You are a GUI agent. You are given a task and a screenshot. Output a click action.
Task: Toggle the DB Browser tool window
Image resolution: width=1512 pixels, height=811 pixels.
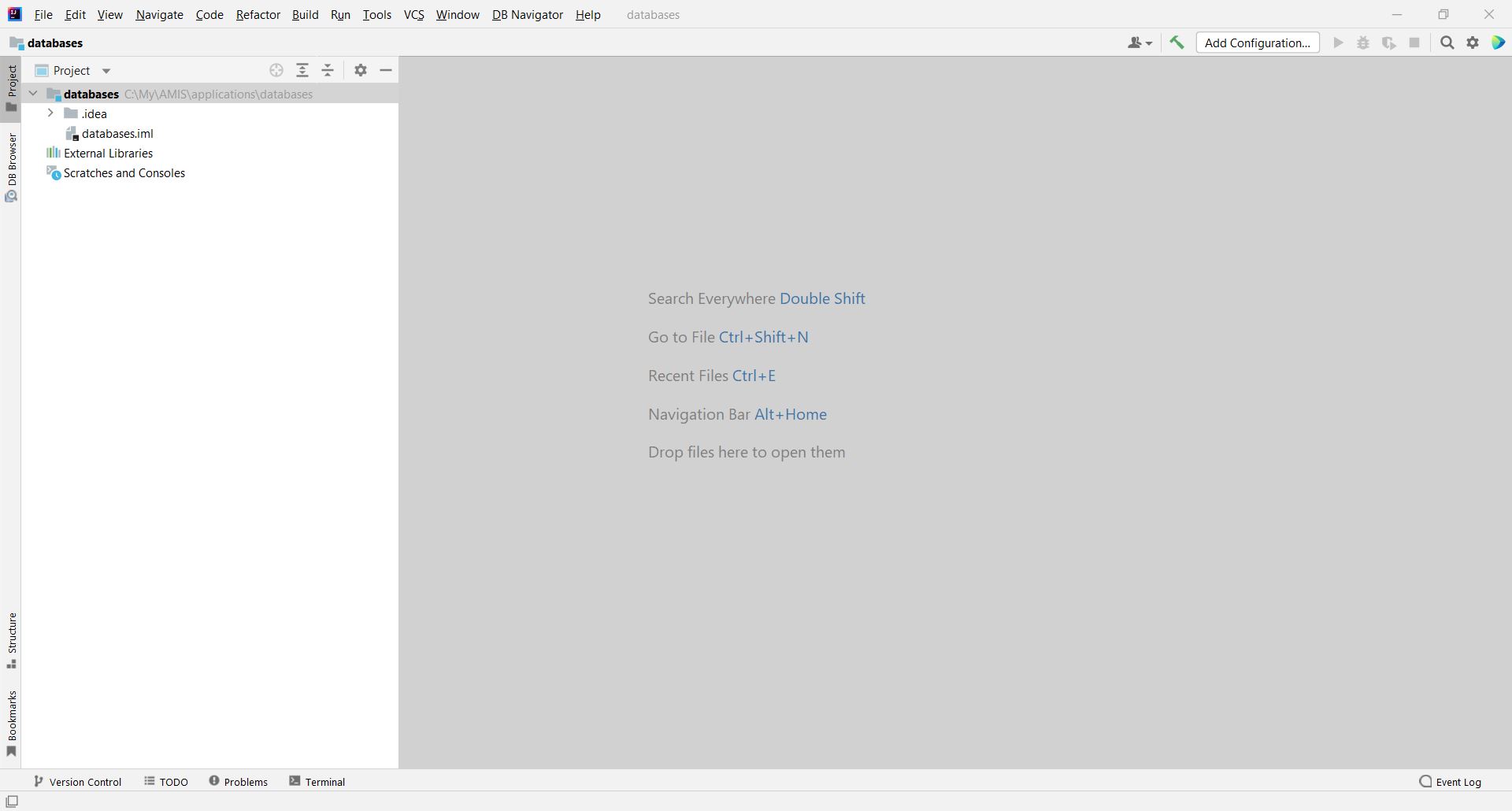coord(11,166)
